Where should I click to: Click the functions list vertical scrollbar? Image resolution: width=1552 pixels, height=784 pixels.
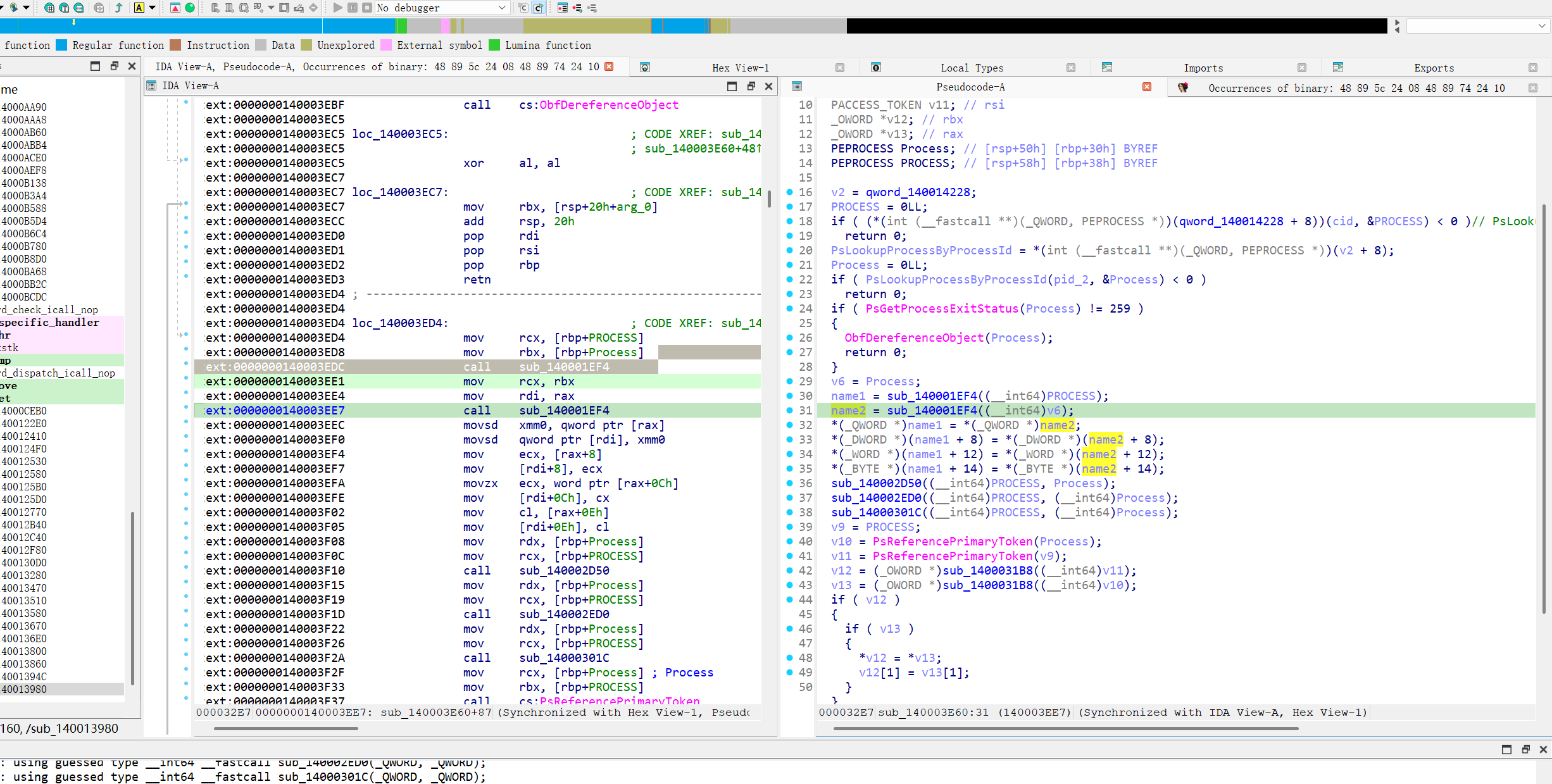point(132,598)
